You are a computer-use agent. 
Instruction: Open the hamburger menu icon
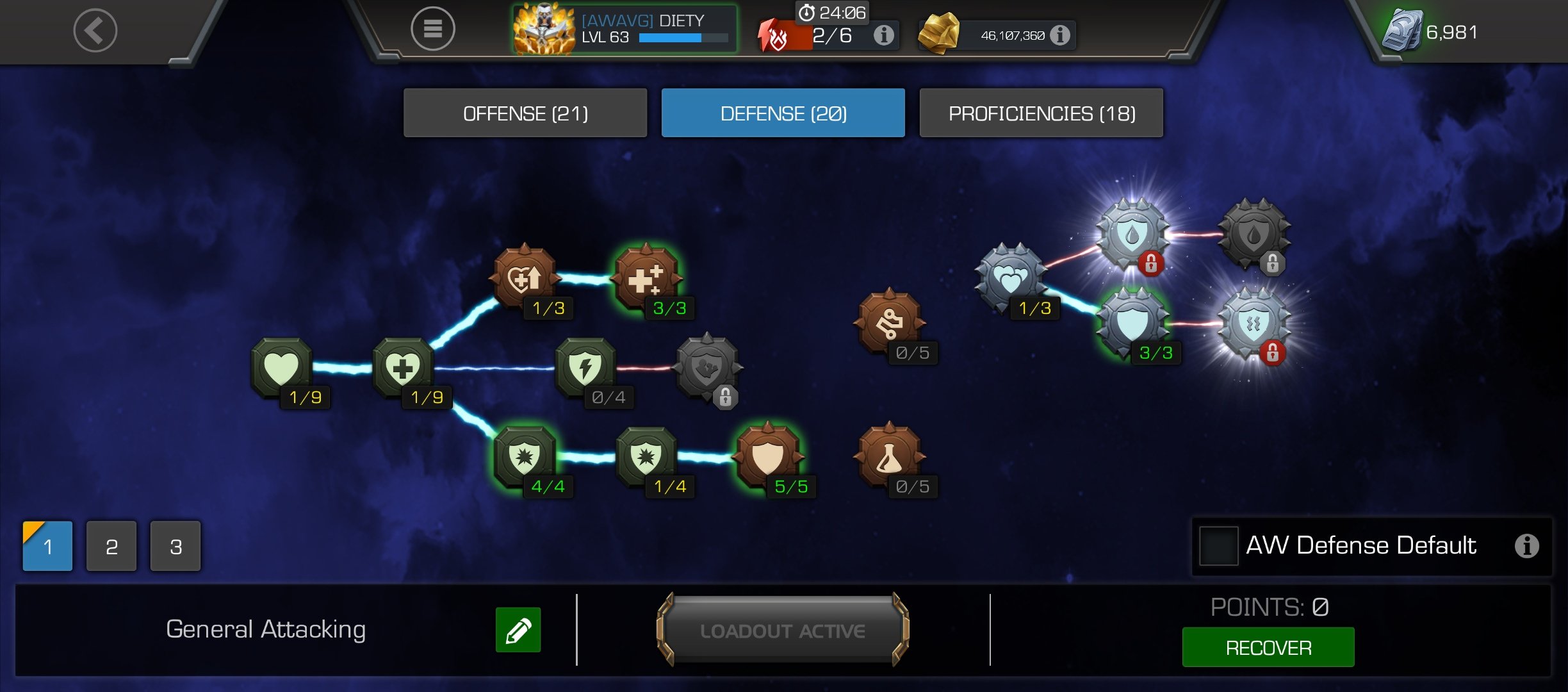tap(432, 29)
